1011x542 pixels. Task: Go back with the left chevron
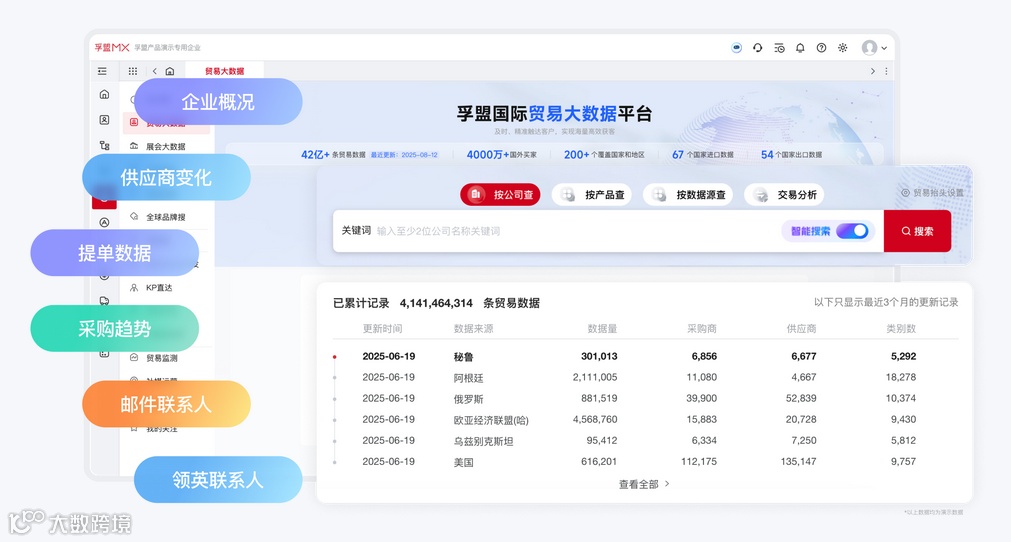coord(155,71)
